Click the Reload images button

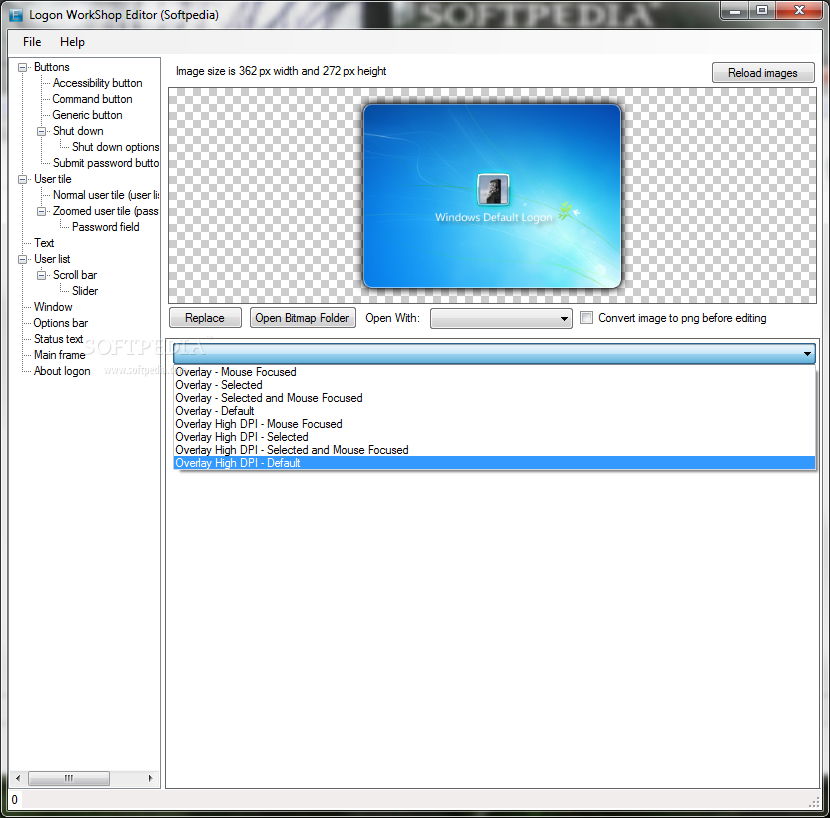(763, 73)
